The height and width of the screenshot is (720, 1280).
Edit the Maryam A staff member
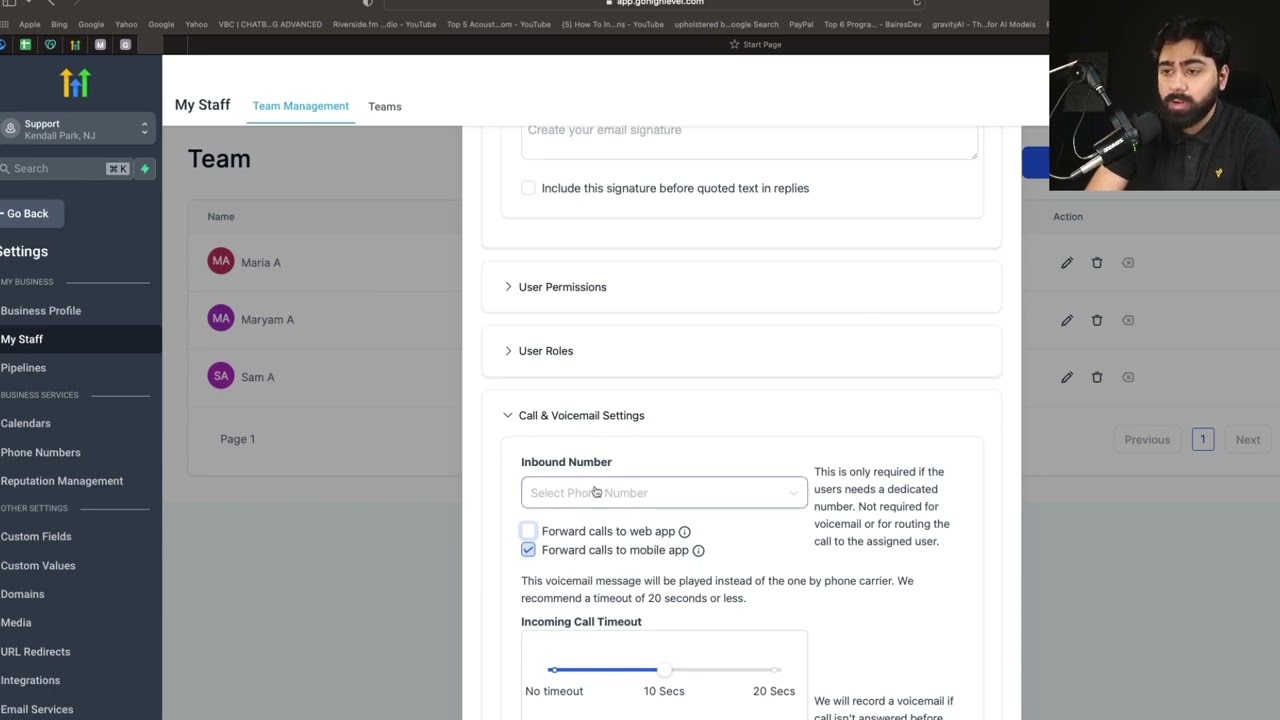tap(1067, 320)
